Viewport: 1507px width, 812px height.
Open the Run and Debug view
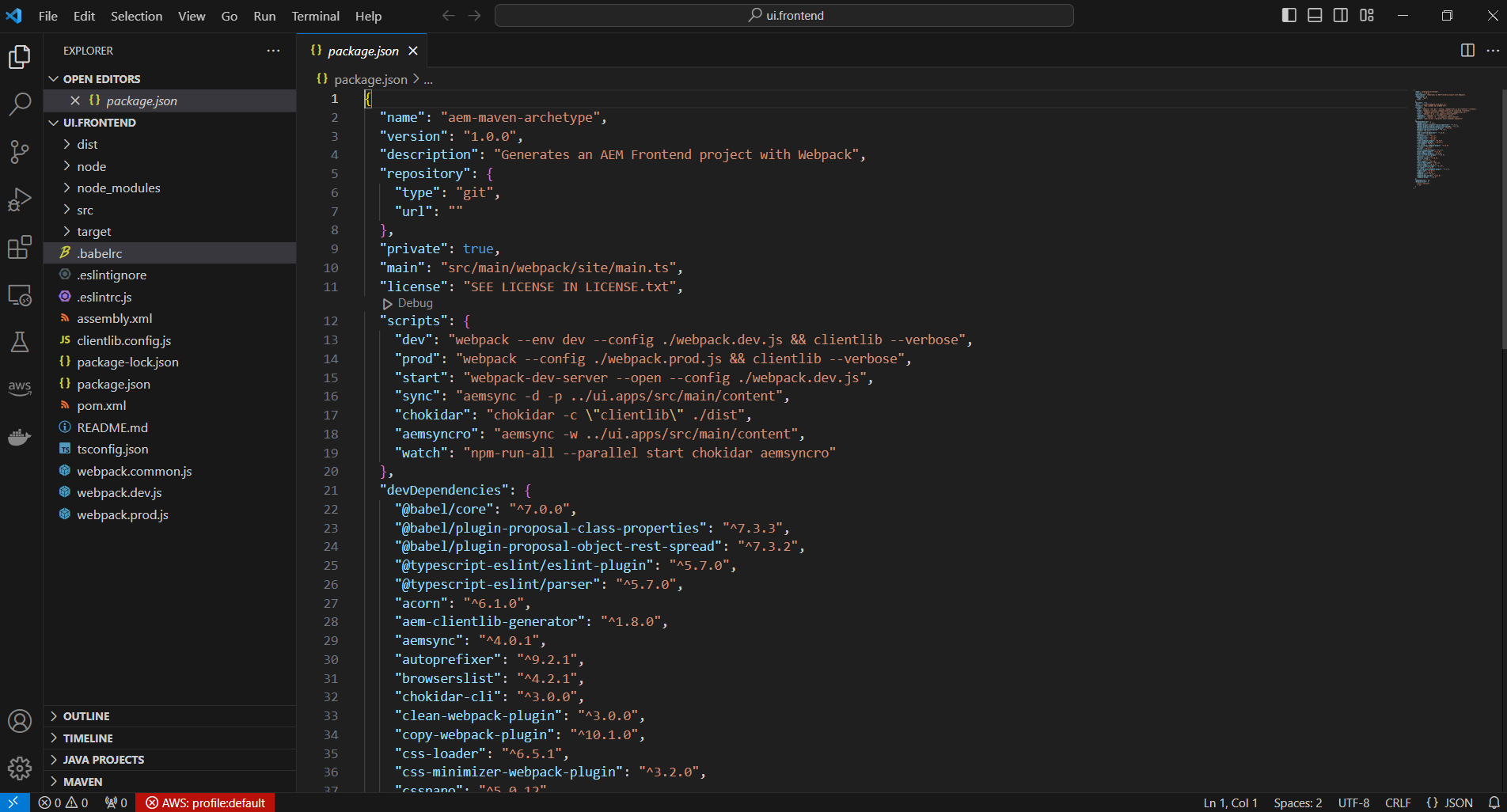19,199
